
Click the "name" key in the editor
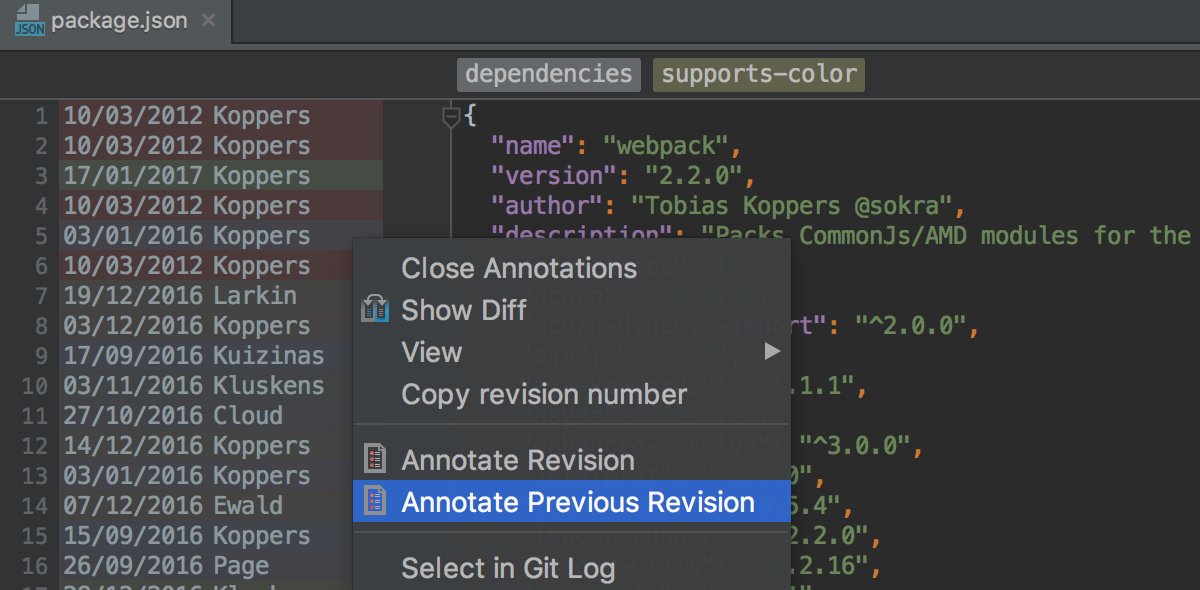coord(533,147)
